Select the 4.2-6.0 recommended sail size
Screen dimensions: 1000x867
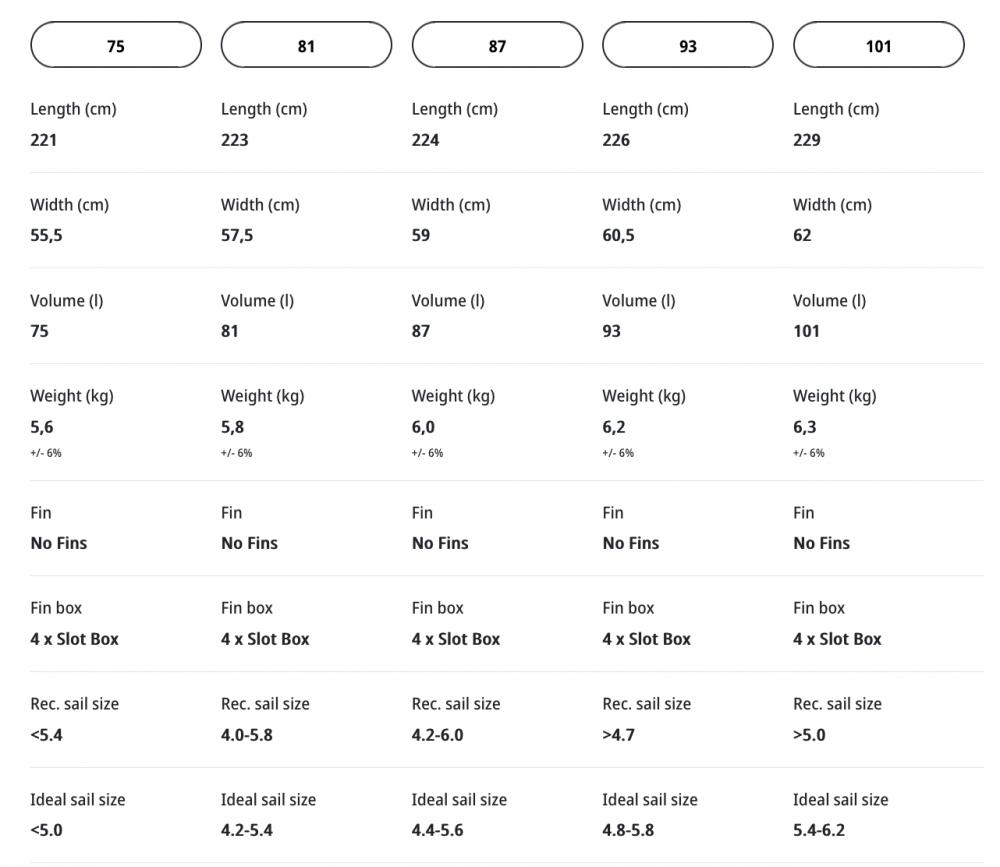tap(437, 735)
